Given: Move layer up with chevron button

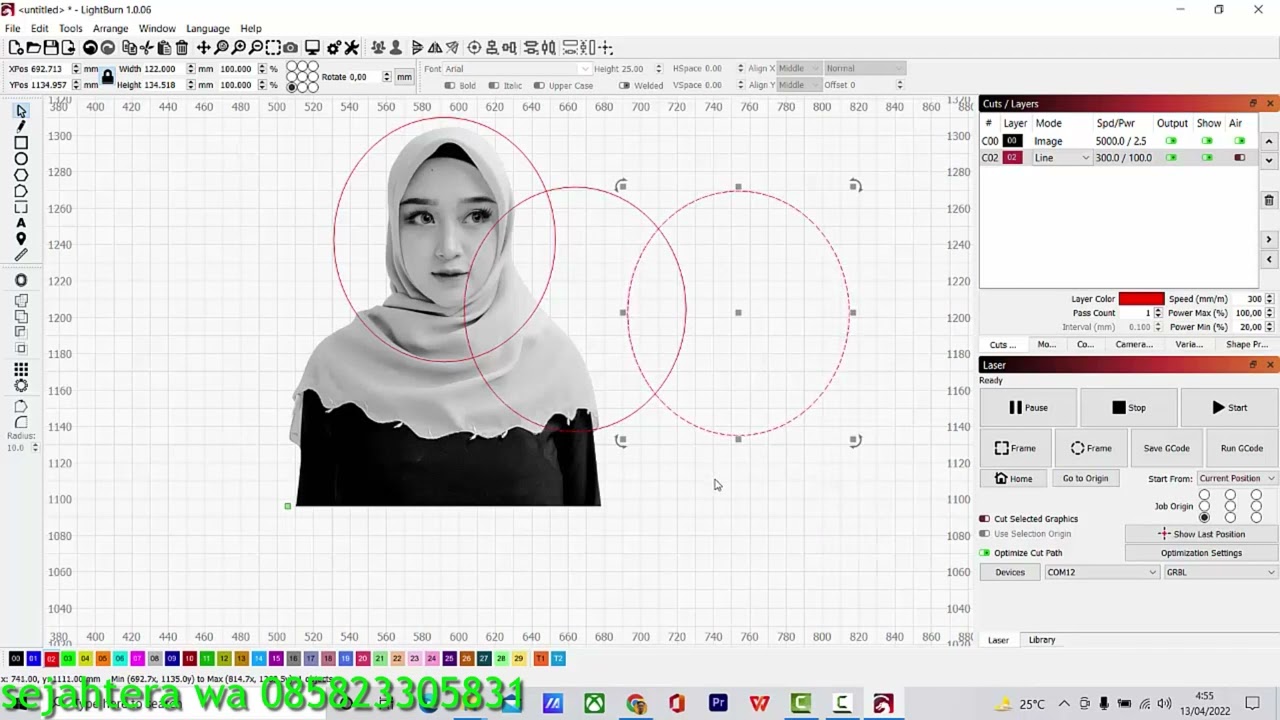Looking at the screenshot, I should coord(1269,143).
